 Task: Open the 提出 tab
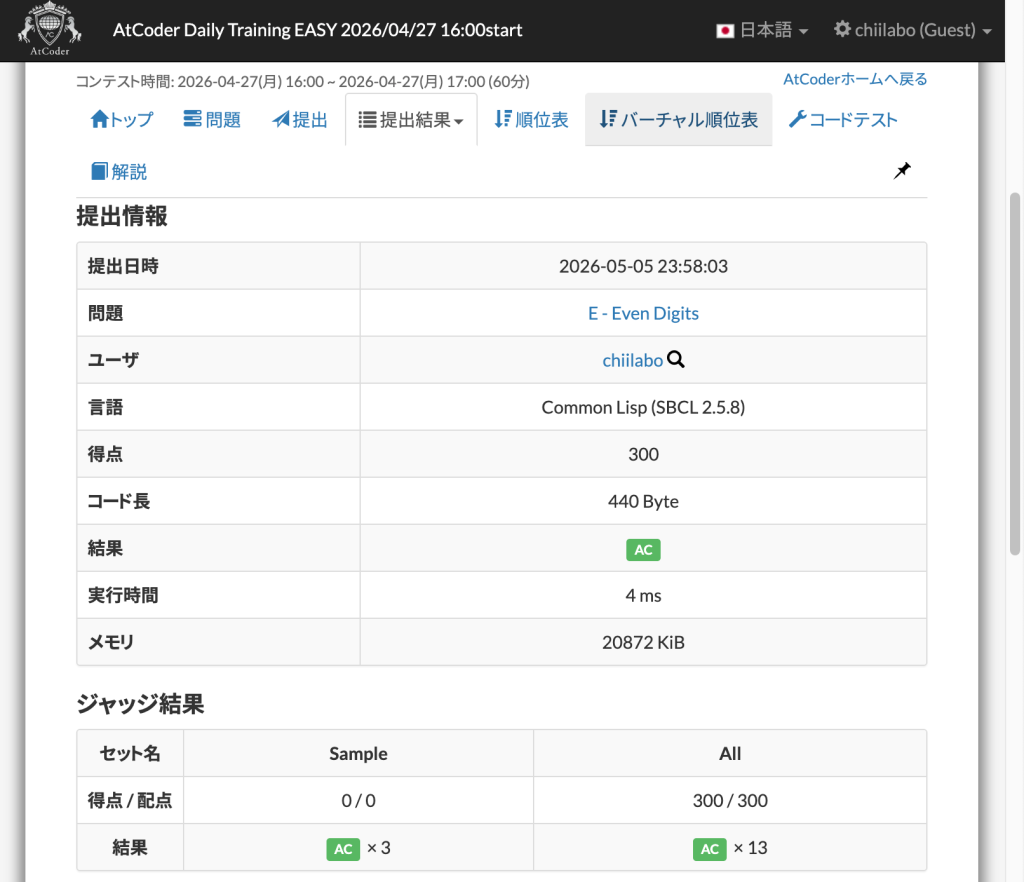(x=300, y=119)
